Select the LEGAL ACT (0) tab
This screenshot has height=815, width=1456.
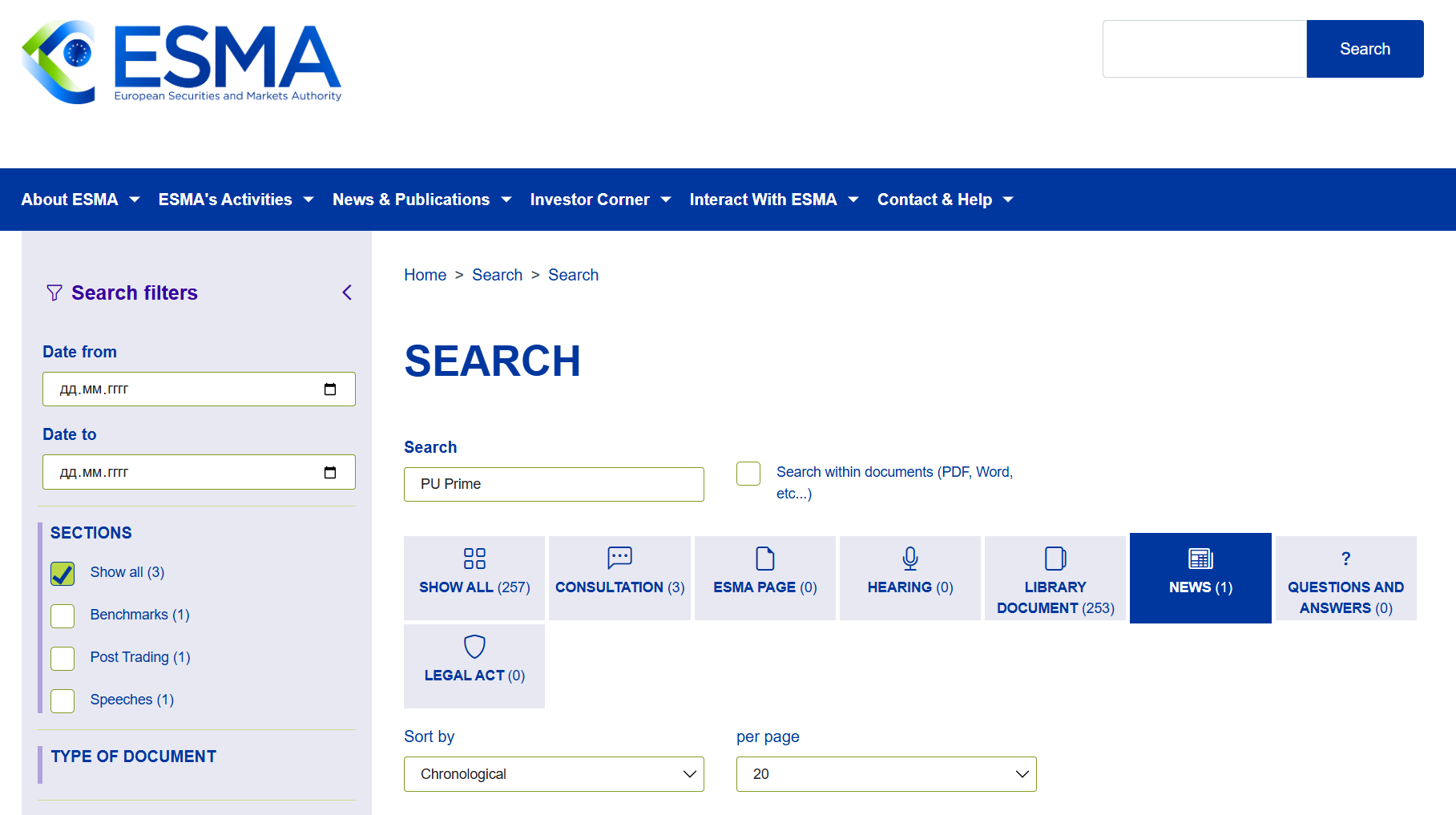474,666
